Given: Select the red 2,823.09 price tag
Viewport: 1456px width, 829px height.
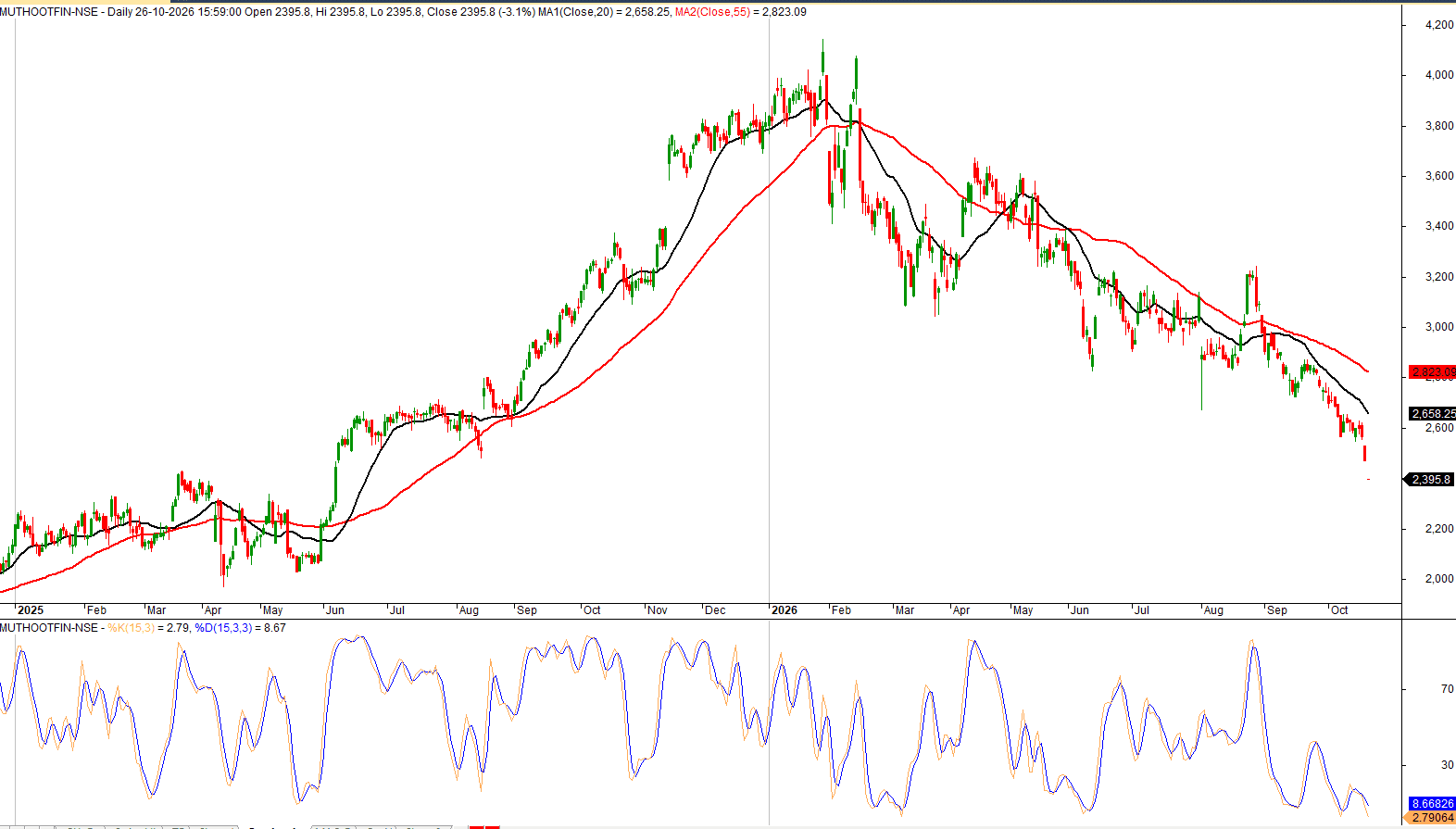Looking at the screenshot, I should coord(1432,372).
